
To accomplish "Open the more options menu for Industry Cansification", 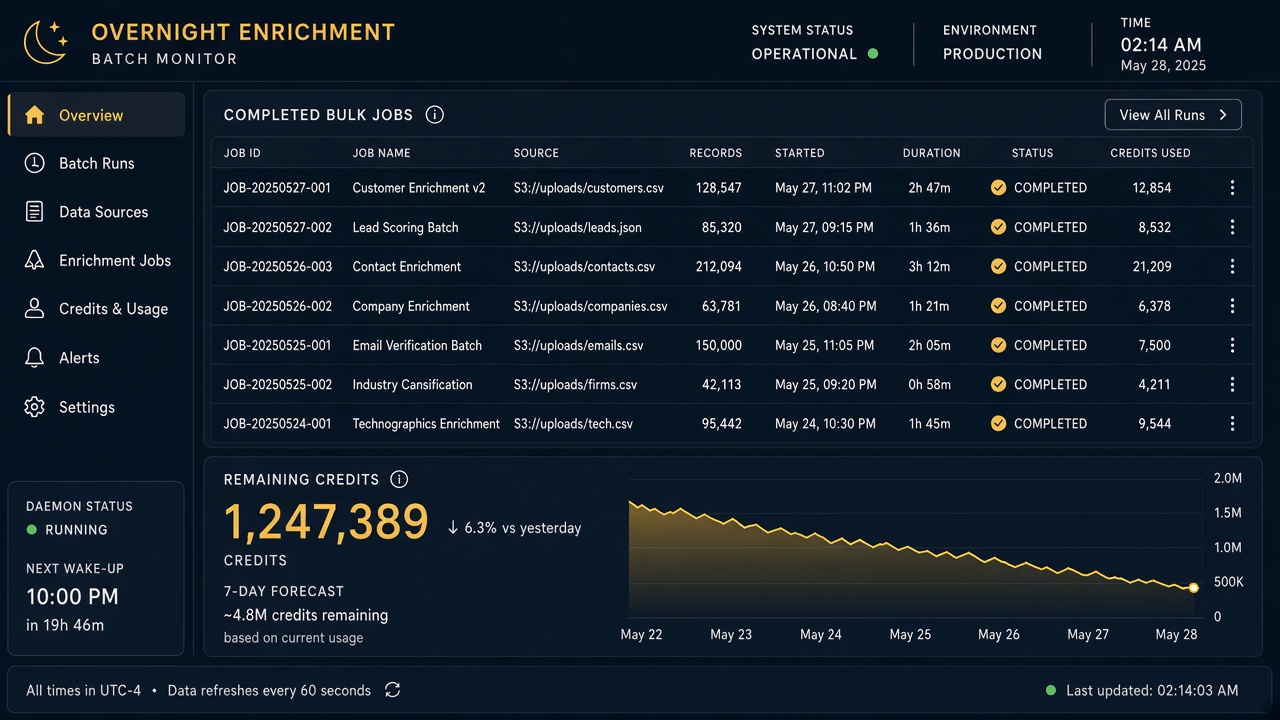I will pos(1232,384).
